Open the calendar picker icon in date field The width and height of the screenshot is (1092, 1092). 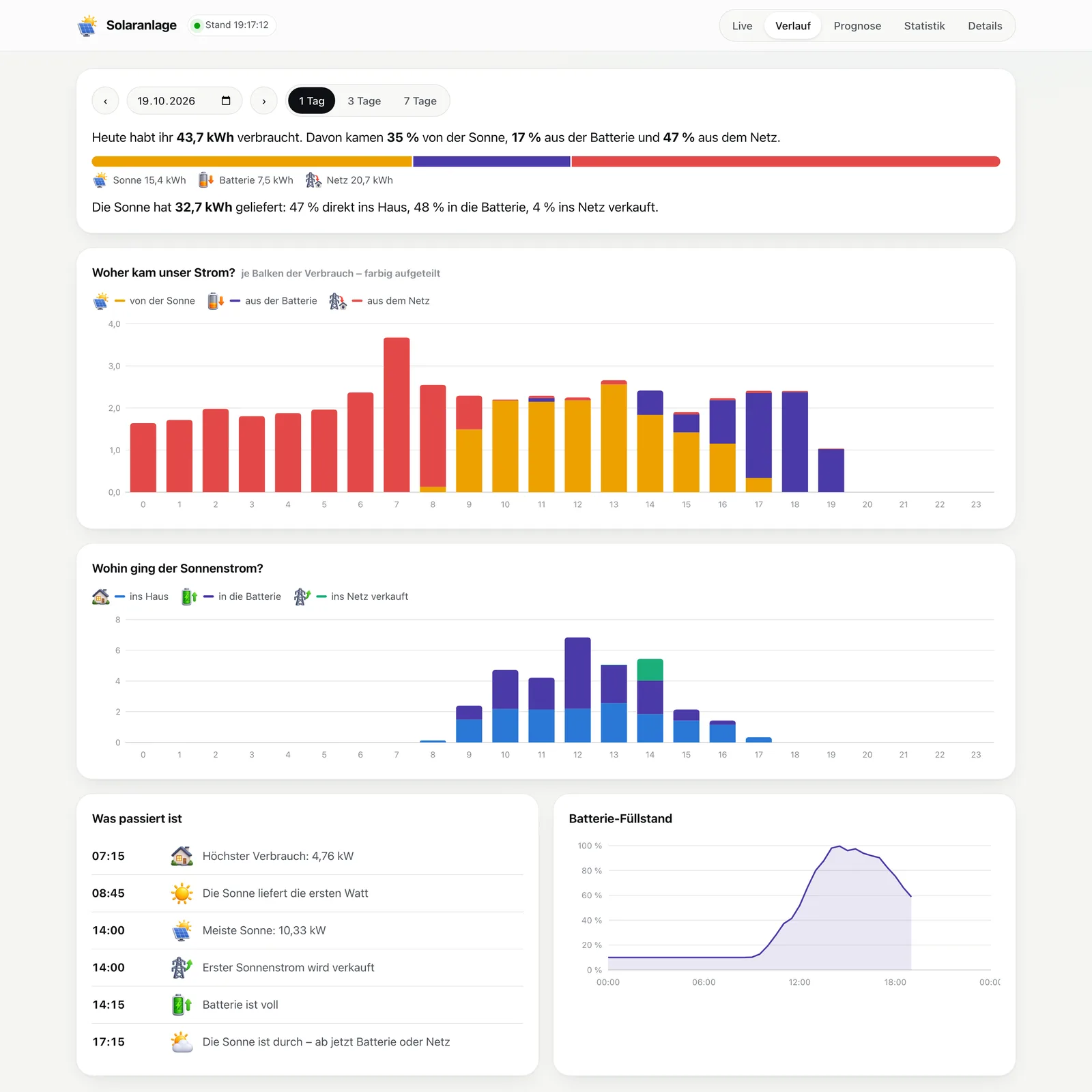226,101
